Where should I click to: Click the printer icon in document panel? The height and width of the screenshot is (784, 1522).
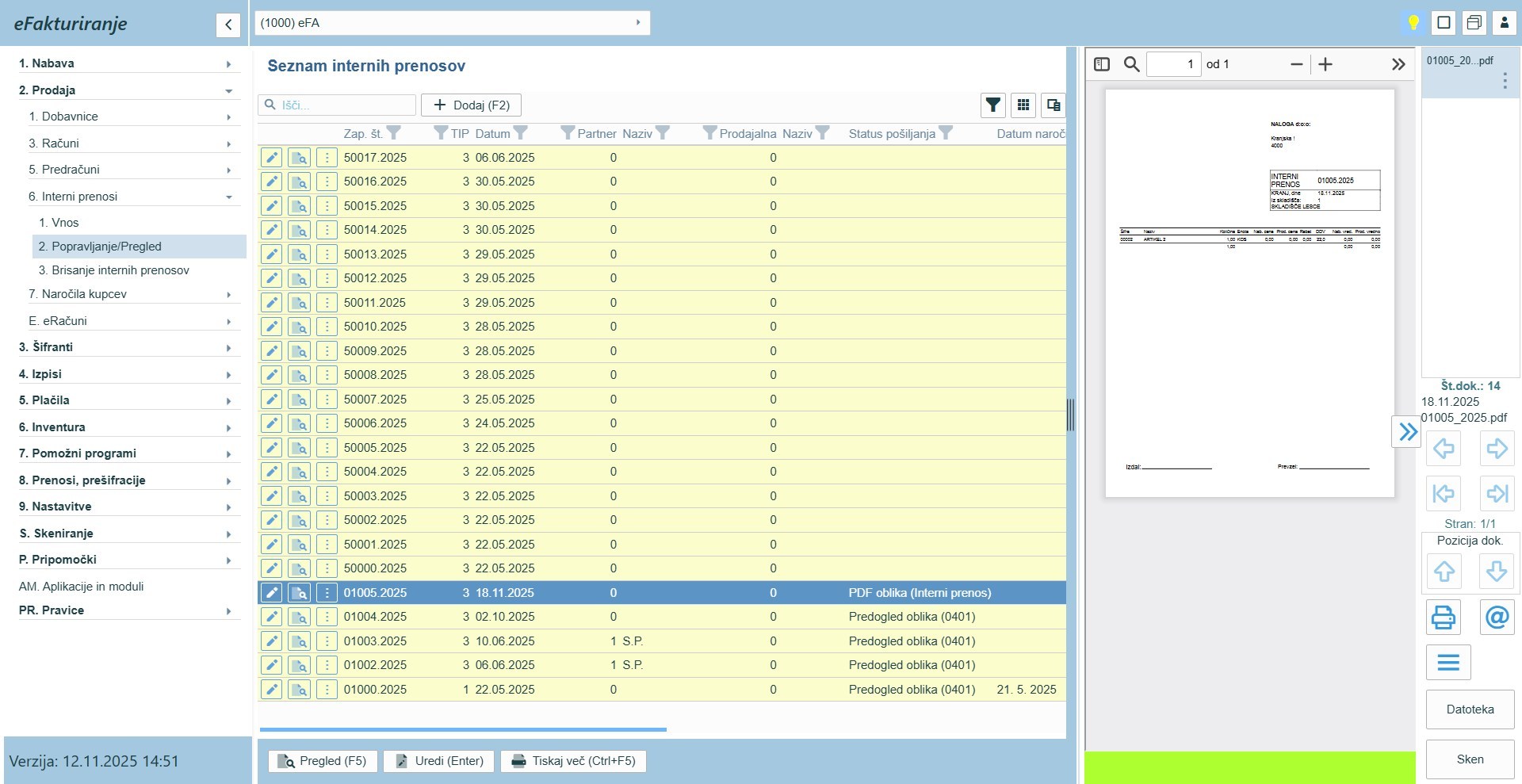pos(1444,617)
